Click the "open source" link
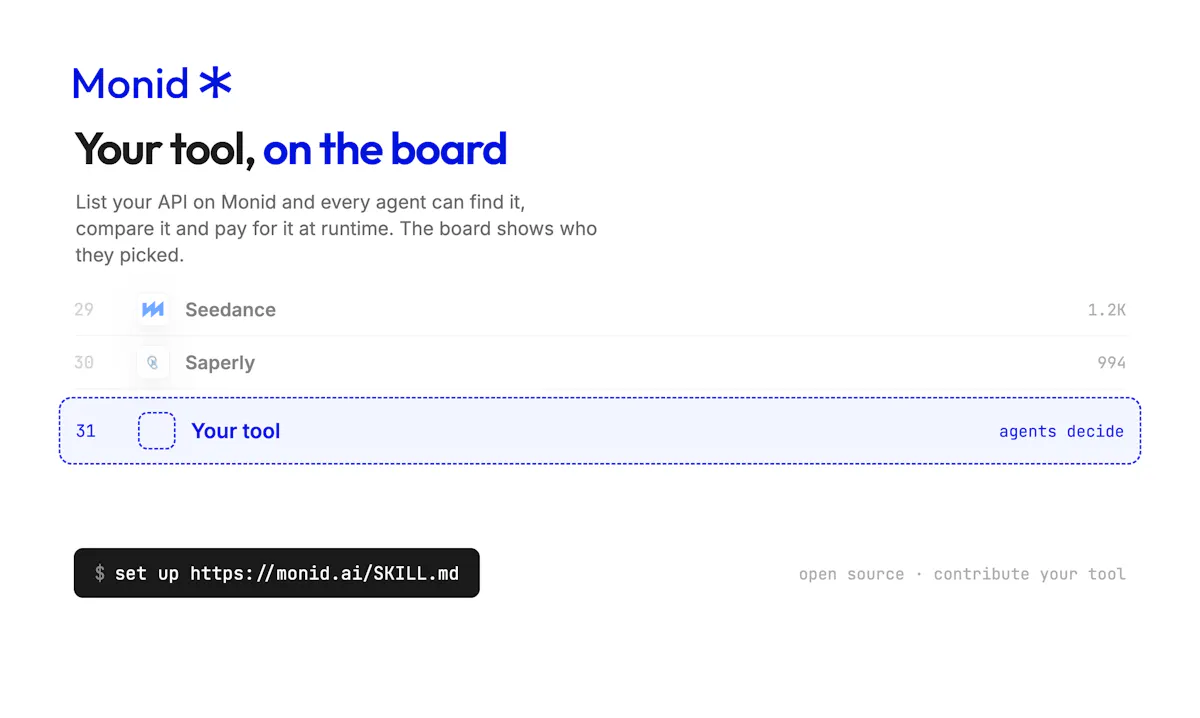The image size is (1200, 718). point(851,574)
